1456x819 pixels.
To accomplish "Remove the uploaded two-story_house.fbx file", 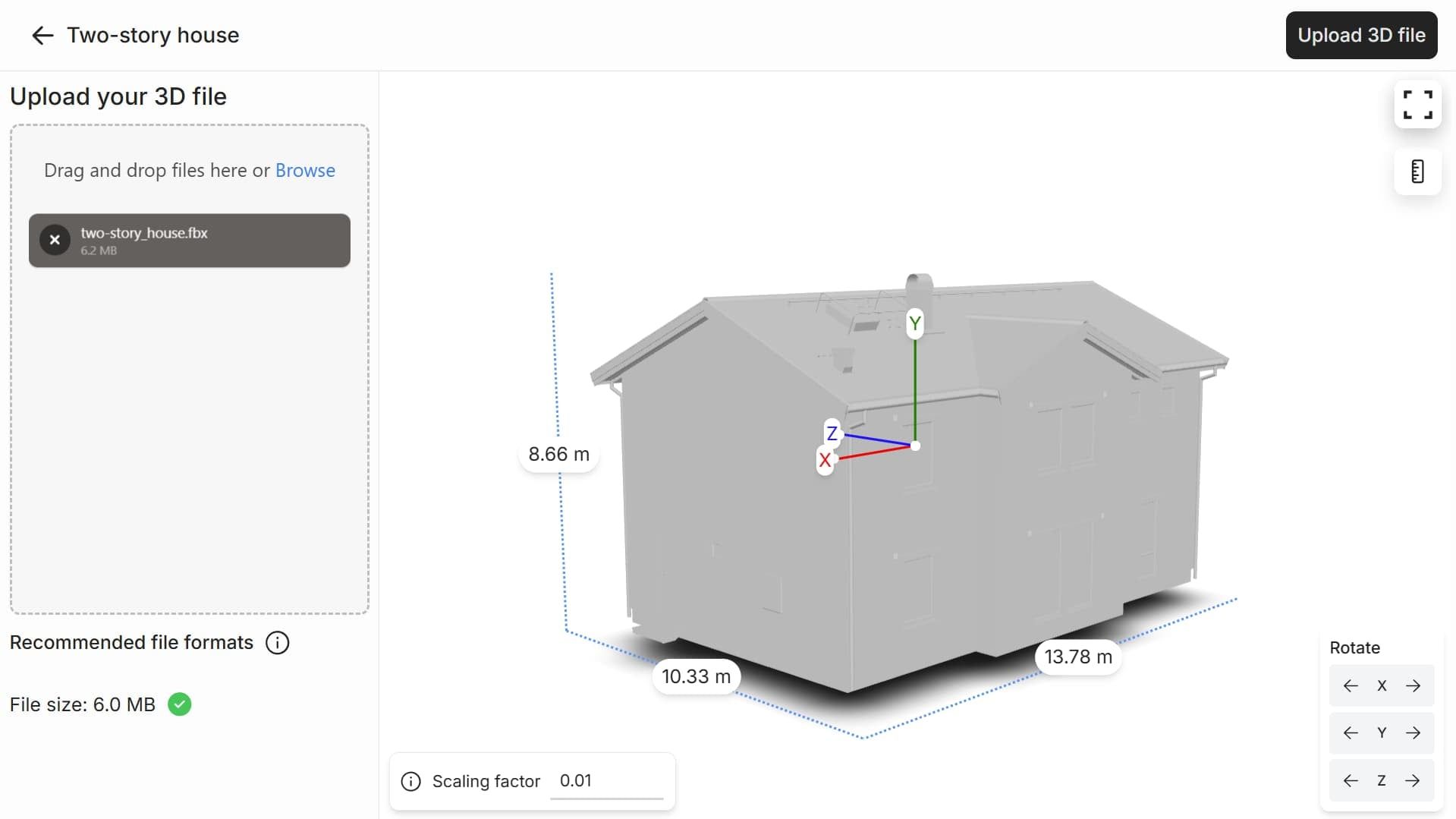I will tap(55, 240).
